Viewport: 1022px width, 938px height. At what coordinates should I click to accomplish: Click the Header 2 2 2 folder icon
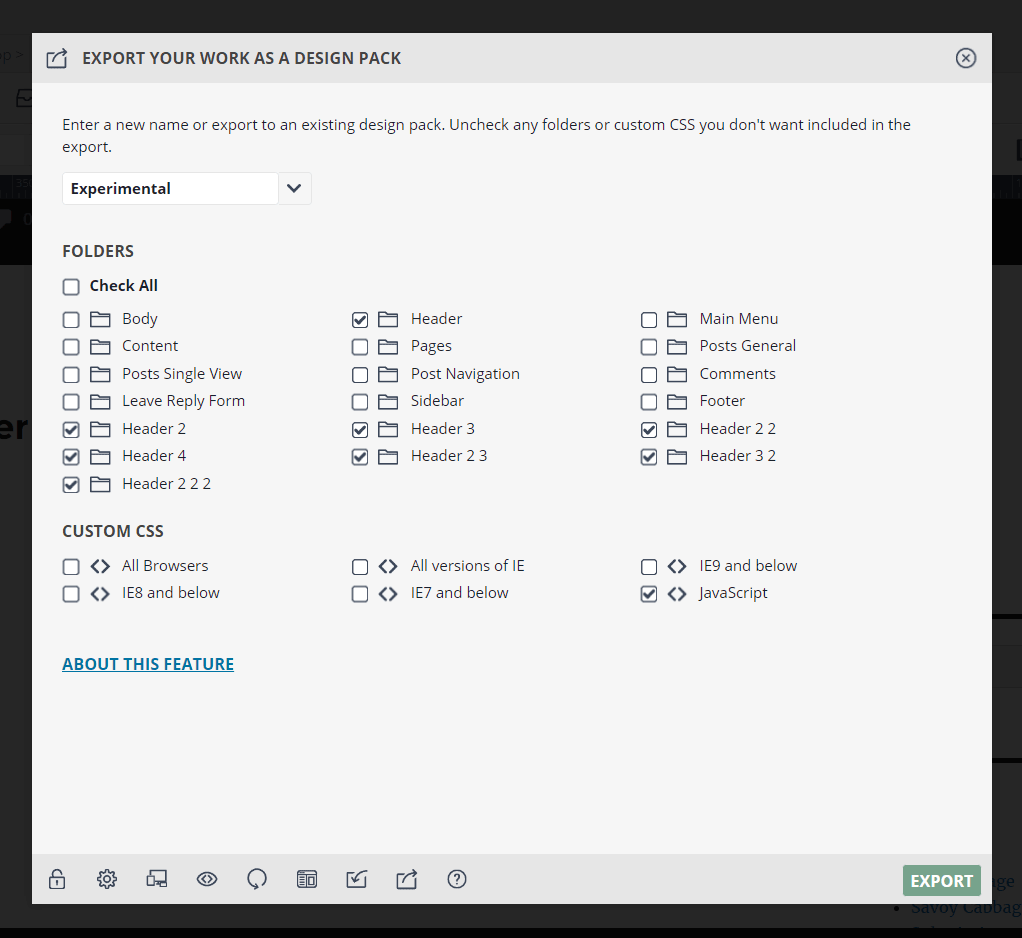(100, 484)
